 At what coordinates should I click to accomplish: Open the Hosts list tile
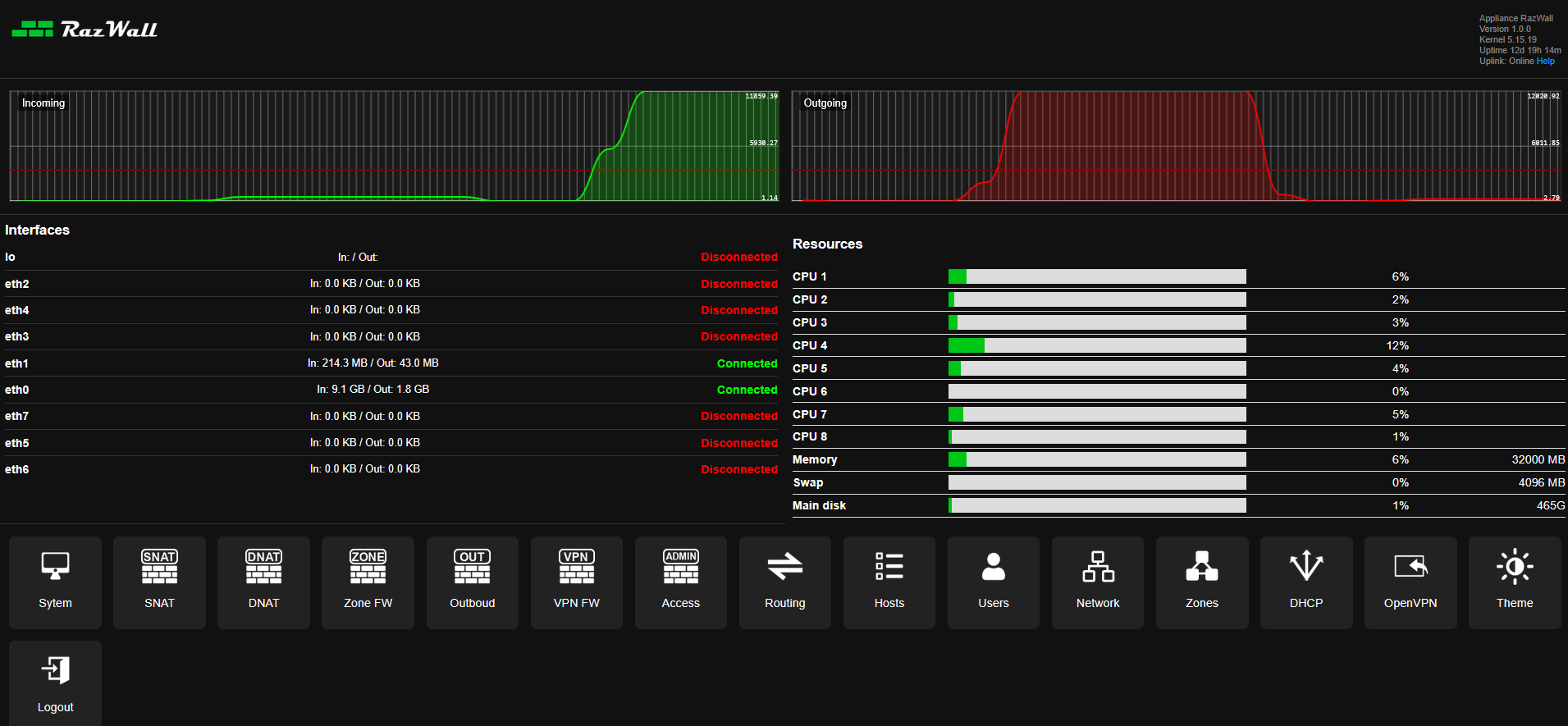tap(889, 582)
